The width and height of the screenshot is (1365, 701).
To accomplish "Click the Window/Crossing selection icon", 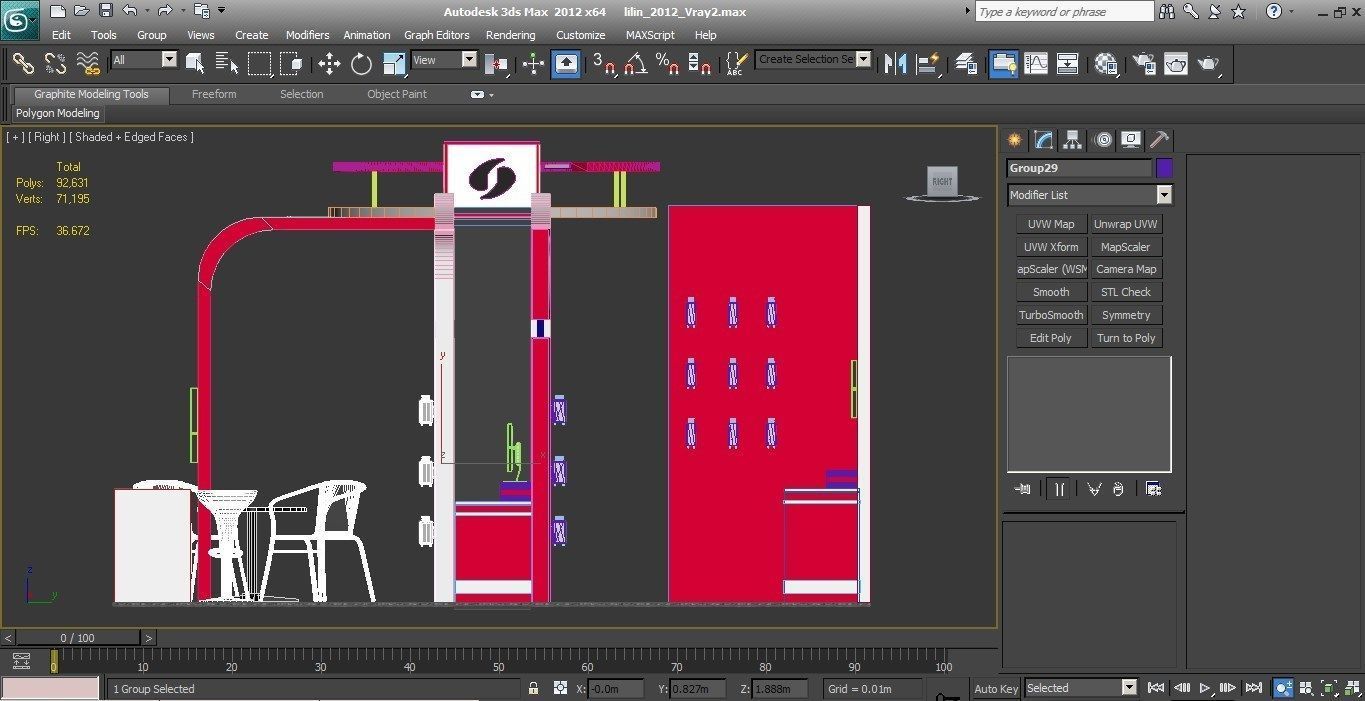I will click(292, 64).
